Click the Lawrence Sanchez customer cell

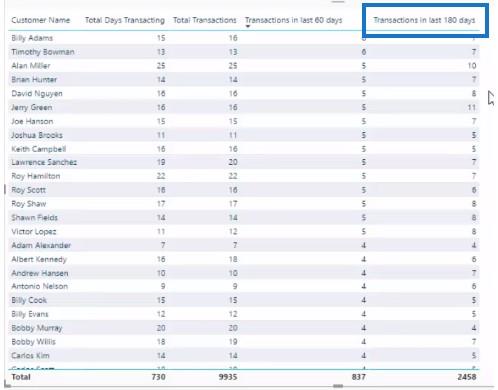44,162
